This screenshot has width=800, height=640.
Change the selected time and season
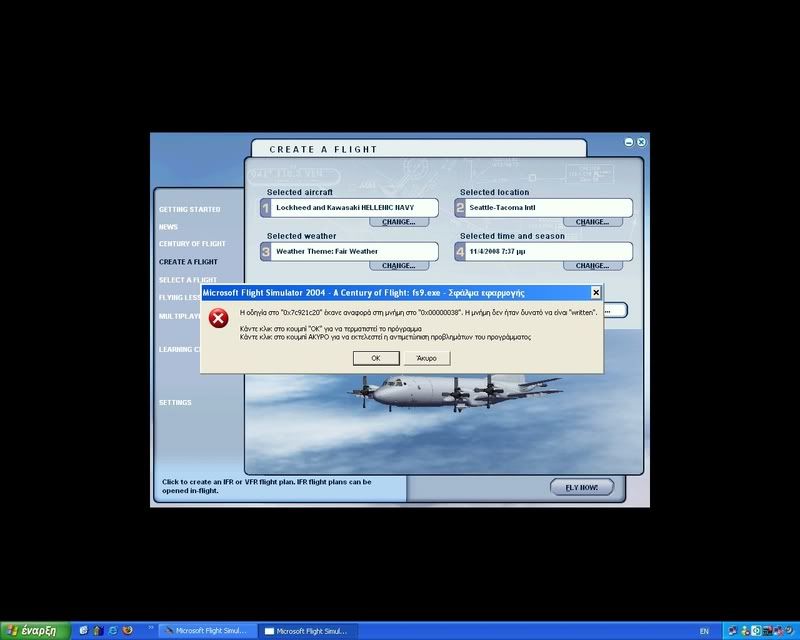click(592, 266)
